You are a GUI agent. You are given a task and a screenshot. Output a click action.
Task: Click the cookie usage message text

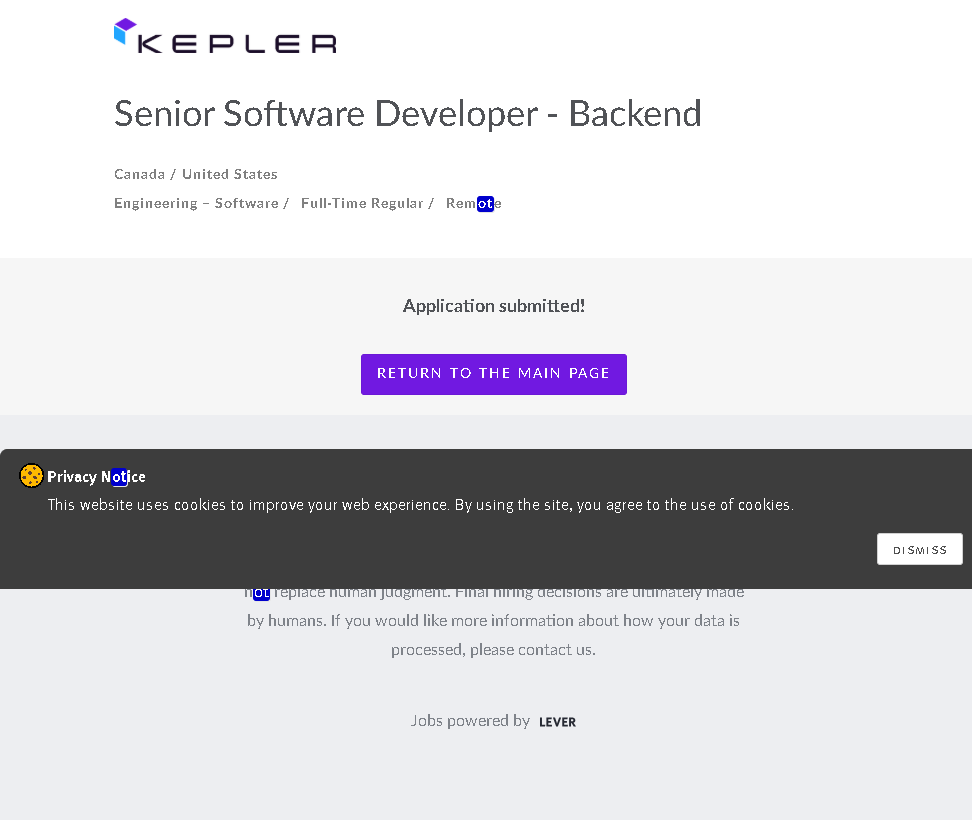click(420, 505)
